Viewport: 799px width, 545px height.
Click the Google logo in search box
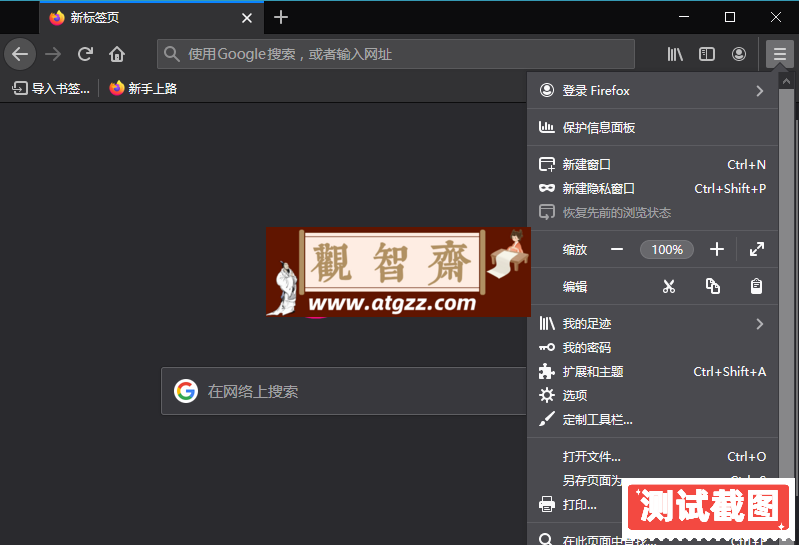point(186,391)
